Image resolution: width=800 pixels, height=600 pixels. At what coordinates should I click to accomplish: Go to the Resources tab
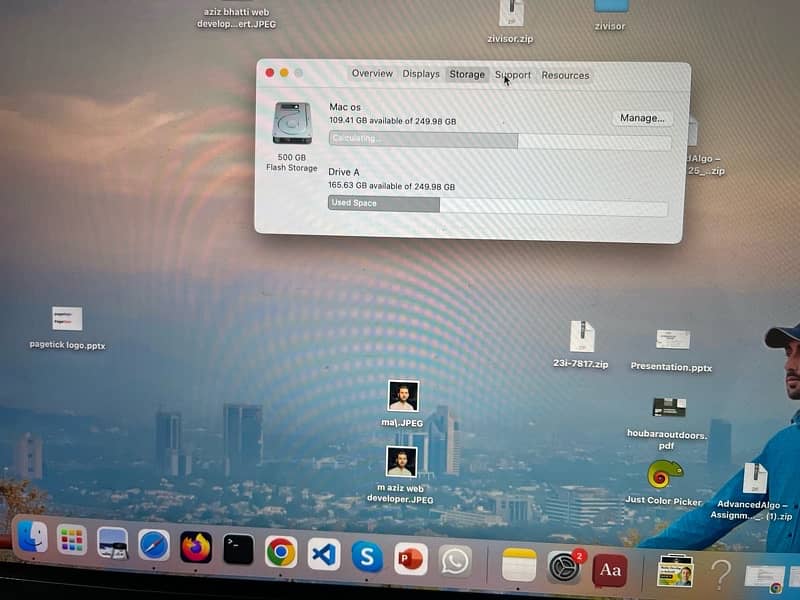click(565, 75)
